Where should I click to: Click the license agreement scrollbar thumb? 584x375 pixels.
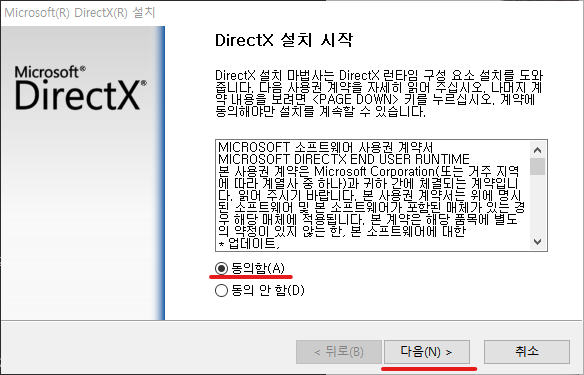(537, 166)
